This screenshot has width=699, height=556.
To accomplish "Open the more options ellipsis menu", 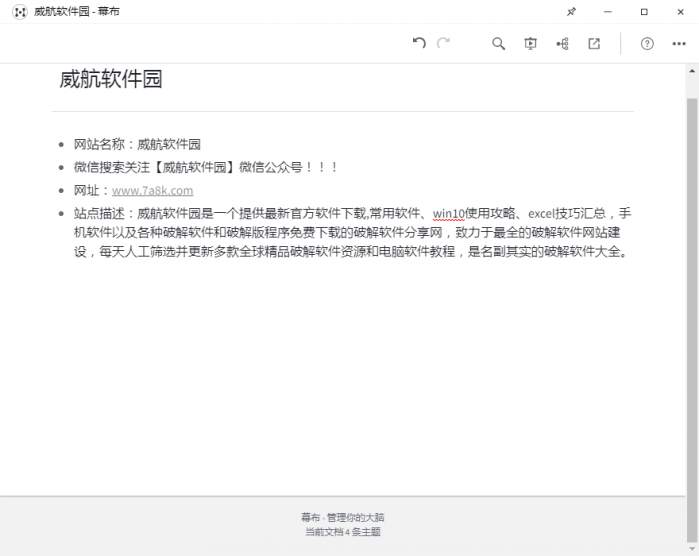I will (x=679, y=44).
